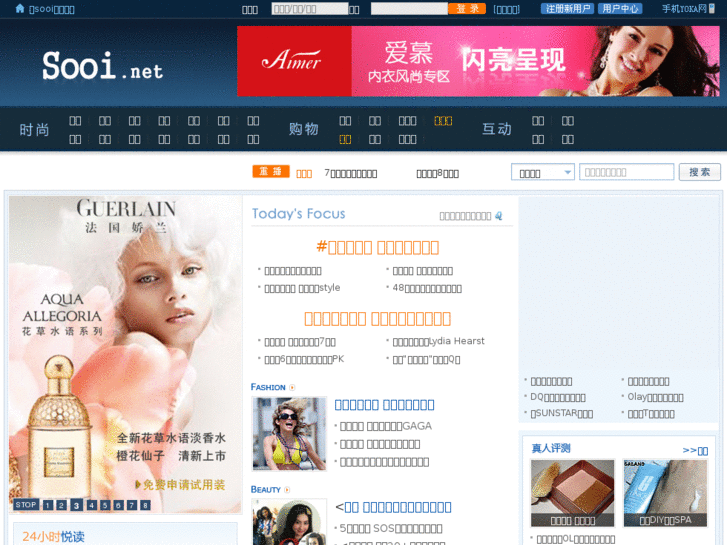Switch slideshow to slide 5

point(105,505)
